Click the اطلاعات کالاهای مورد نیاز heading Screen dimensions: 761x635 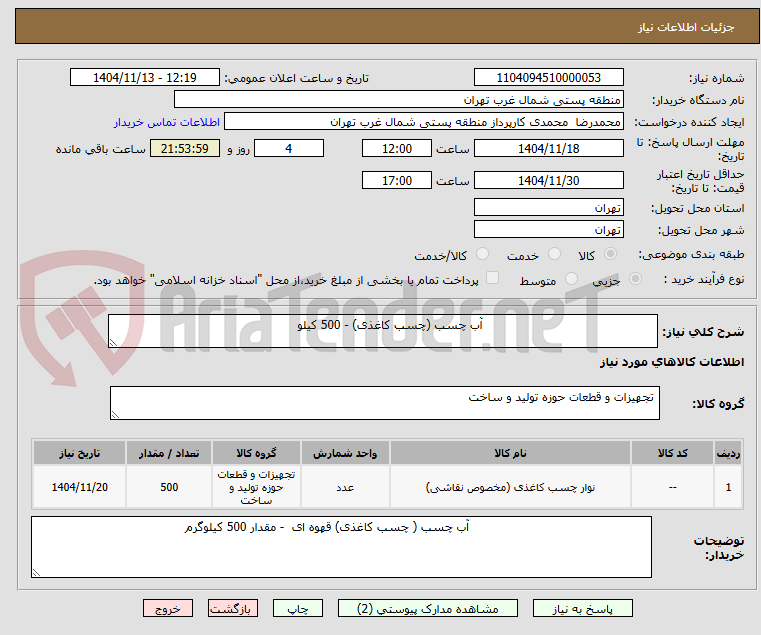pyautogui.click(x=672, y=362)
